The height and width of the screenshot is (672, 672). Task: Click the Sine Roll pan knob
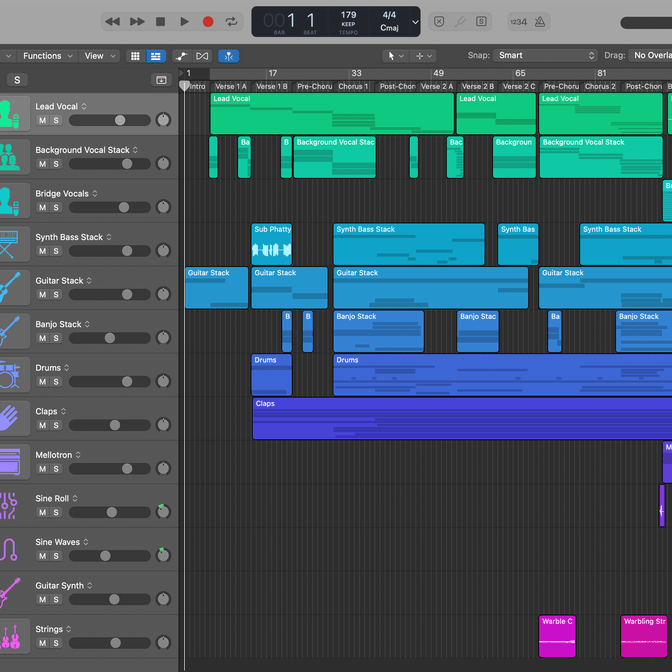point(163,512)
